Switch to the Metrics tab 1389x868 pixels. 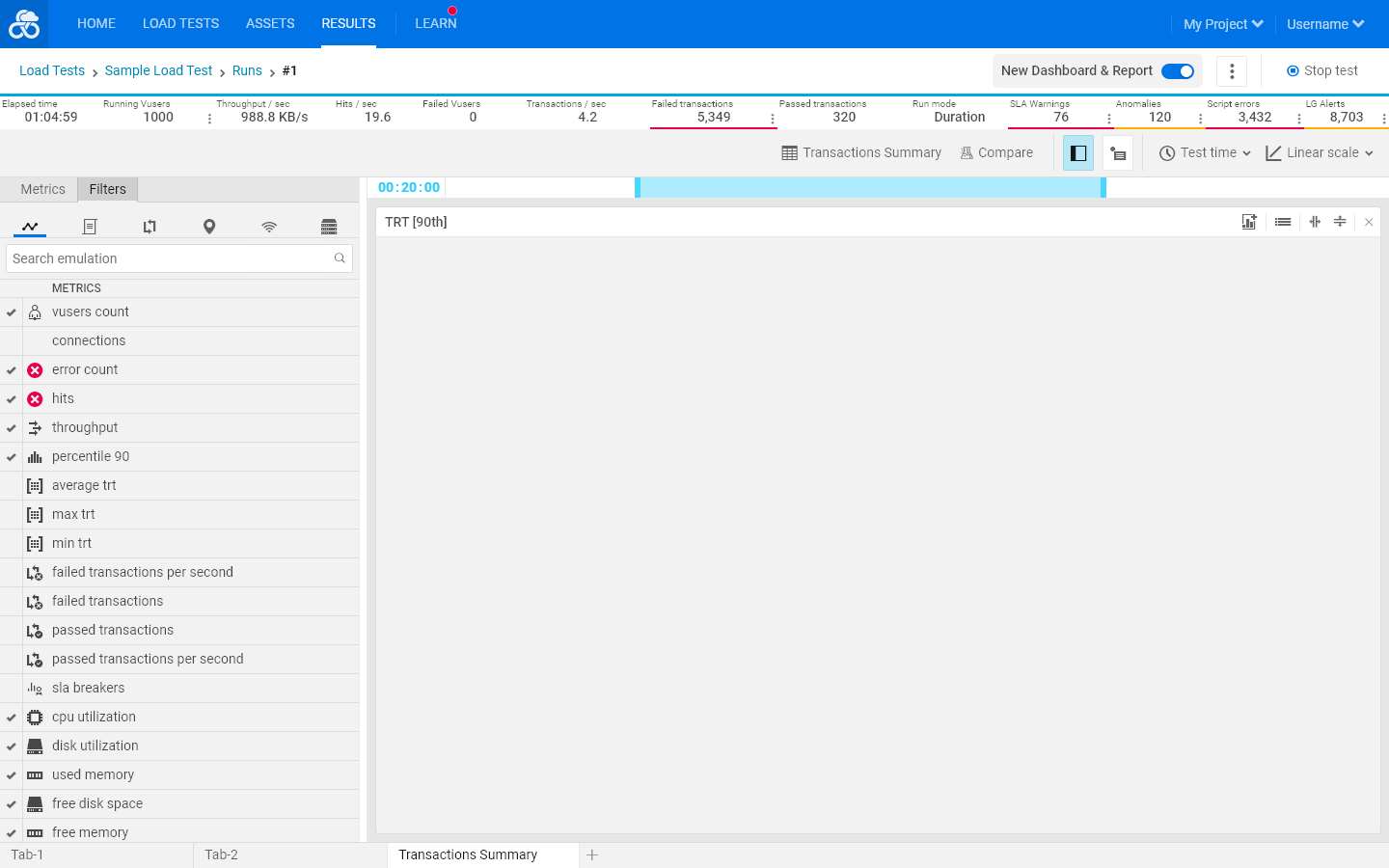click(43, 189)
